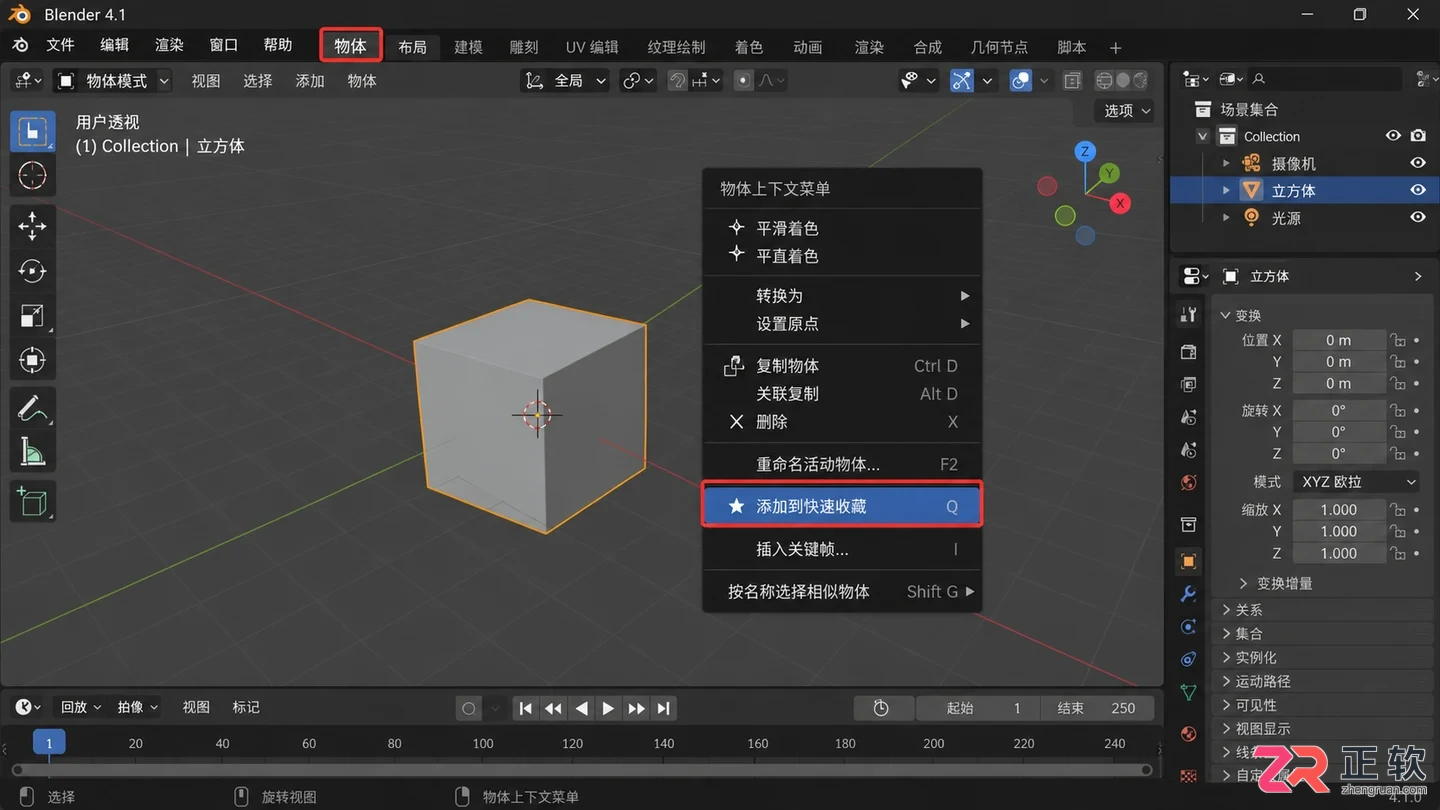The width and height of the screenshot is (1440, 810).
Task: Toggle proportional editing in header
Action: click(x=743, y=81)
